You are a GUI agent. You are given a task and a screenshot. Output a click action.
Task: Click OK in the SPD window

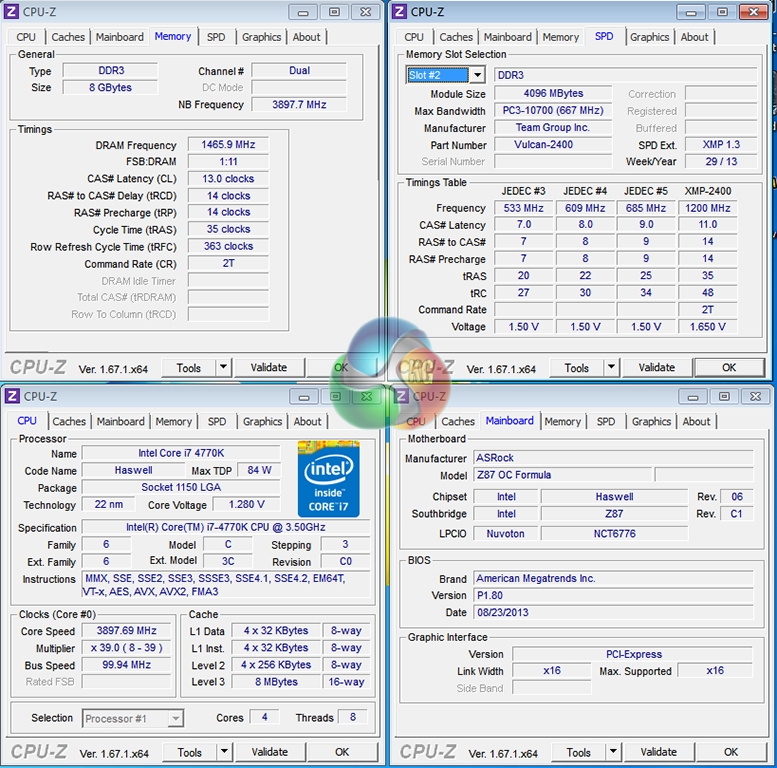coord(729,368)
